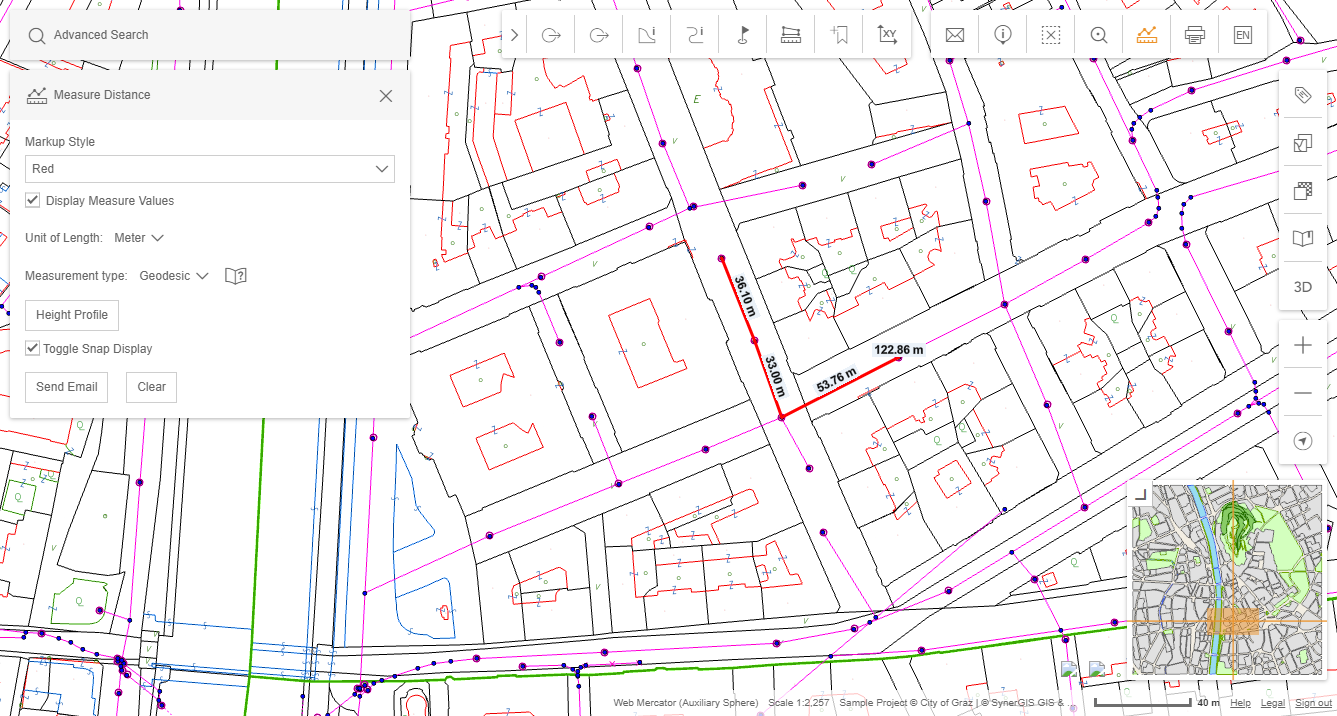Select the measure tool with orange ruler icon
Screen dimensions: 1337x716
pos(1146,34)
